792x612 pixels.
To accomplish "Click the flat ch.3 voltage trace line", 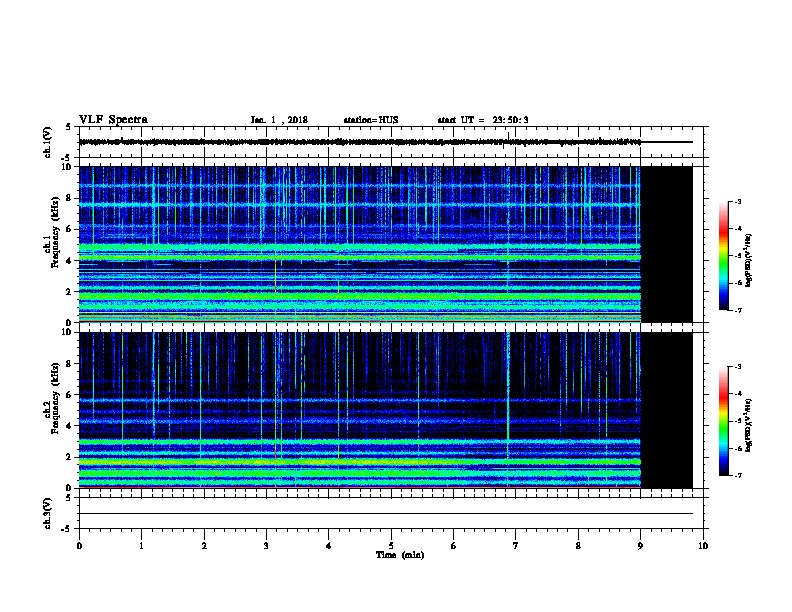I will tap(386, 514).
